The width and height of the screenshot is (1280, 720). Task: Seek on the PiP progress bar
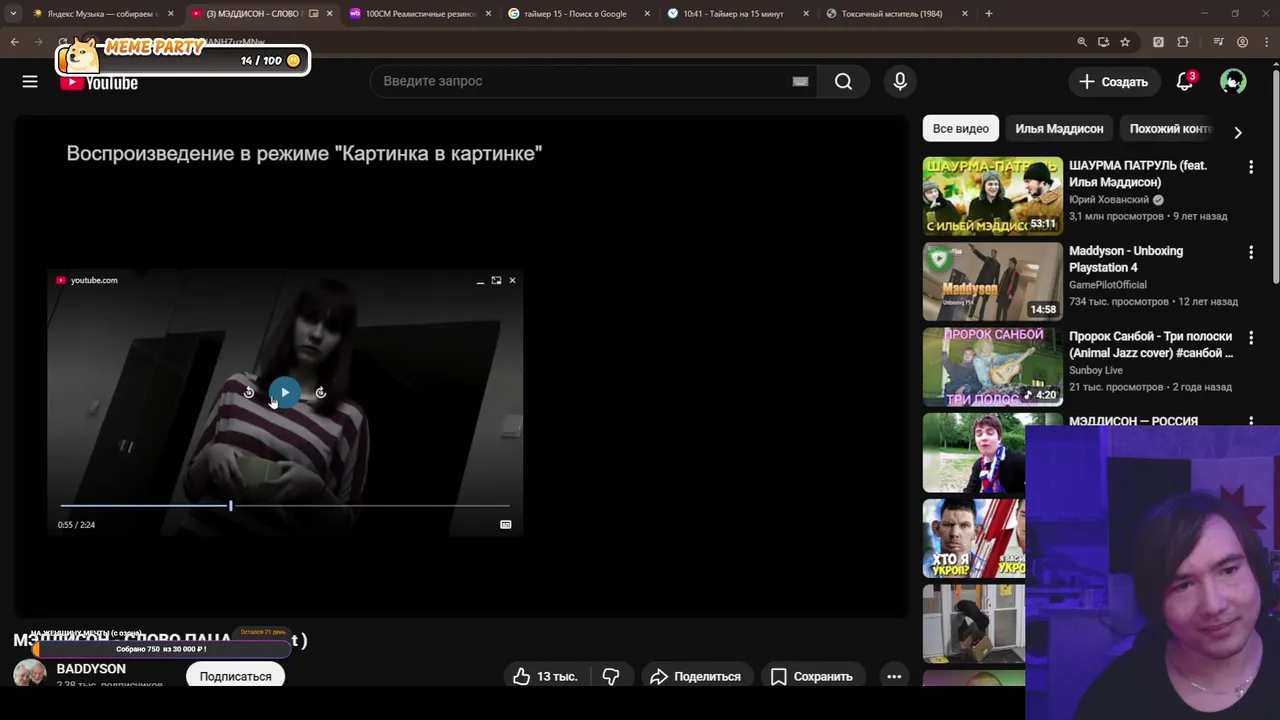pos(285,506)
